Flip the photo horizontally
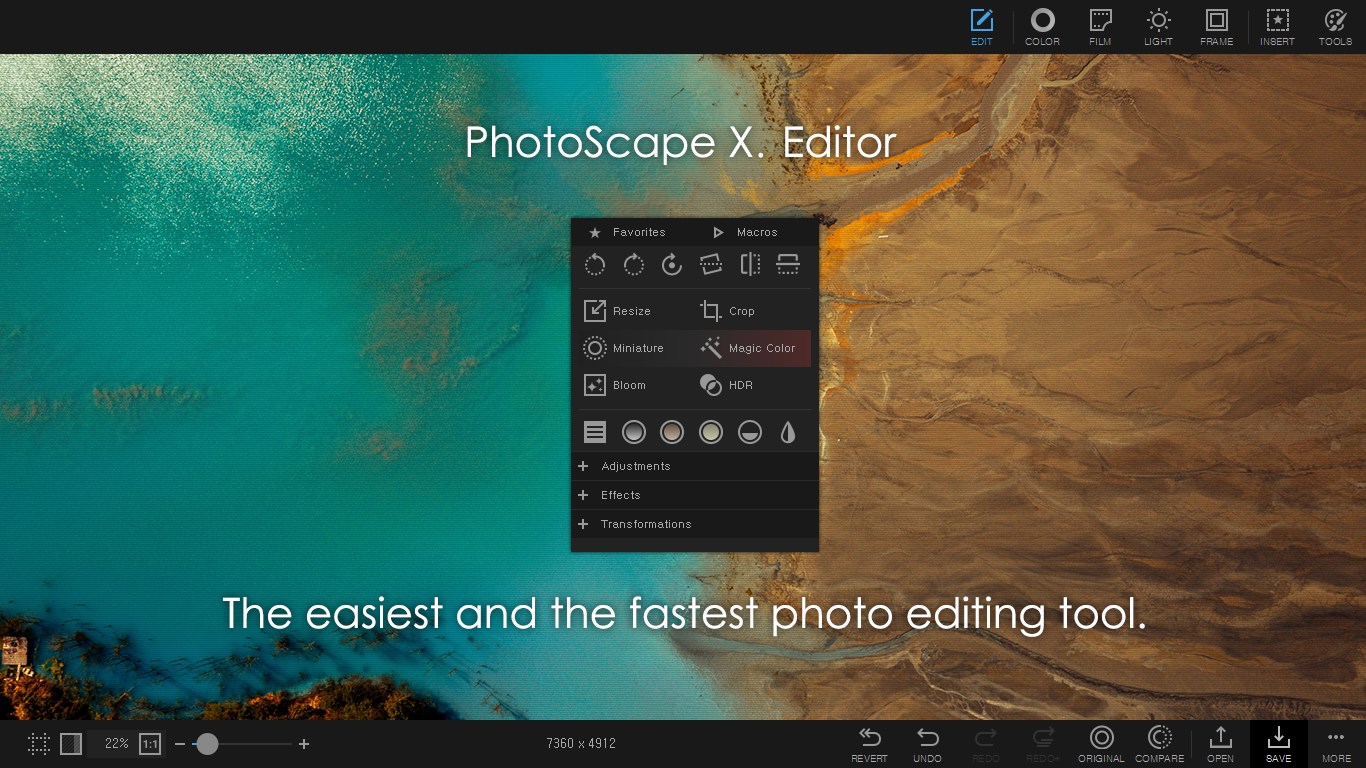The width and height of the screenshot is (1366, 768). [x=750, y=264]
